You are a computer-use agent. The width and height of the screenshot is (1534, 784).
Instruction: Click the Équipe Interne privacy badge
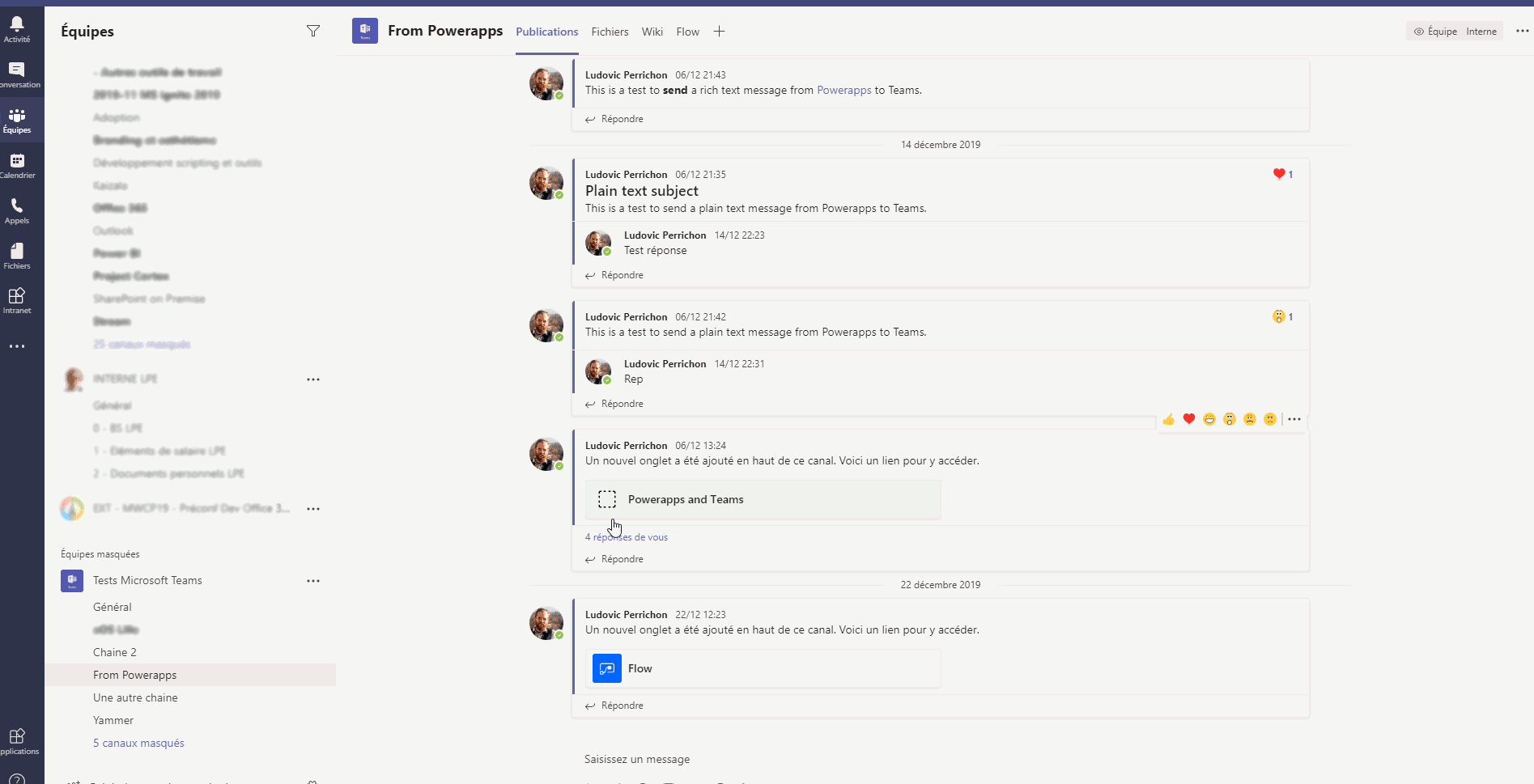1455,32
